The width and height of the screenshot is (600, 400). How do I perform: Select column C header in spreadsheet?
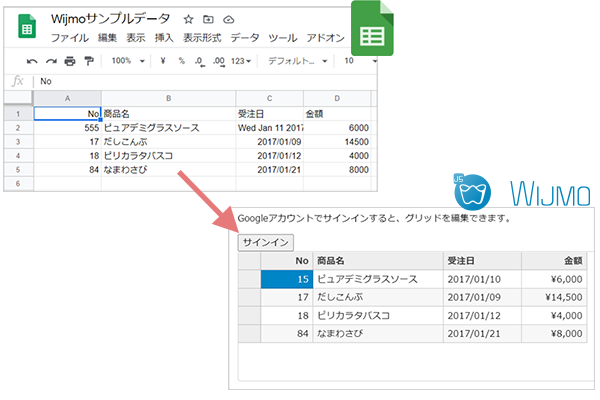coord(269,98)
